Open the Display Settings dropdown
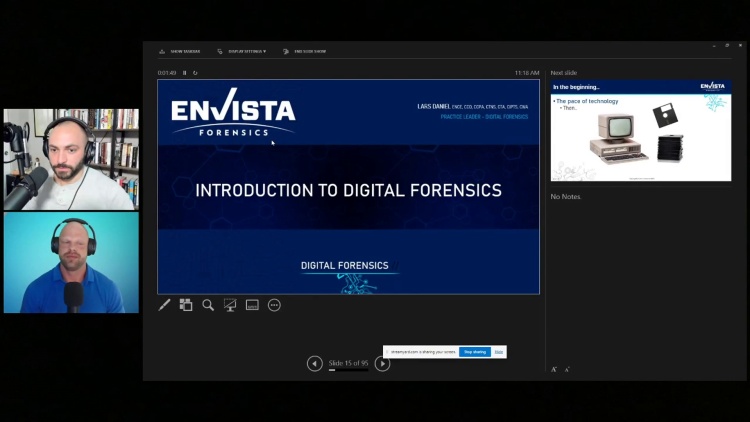The image size is (750, 422). click(242, 51)
